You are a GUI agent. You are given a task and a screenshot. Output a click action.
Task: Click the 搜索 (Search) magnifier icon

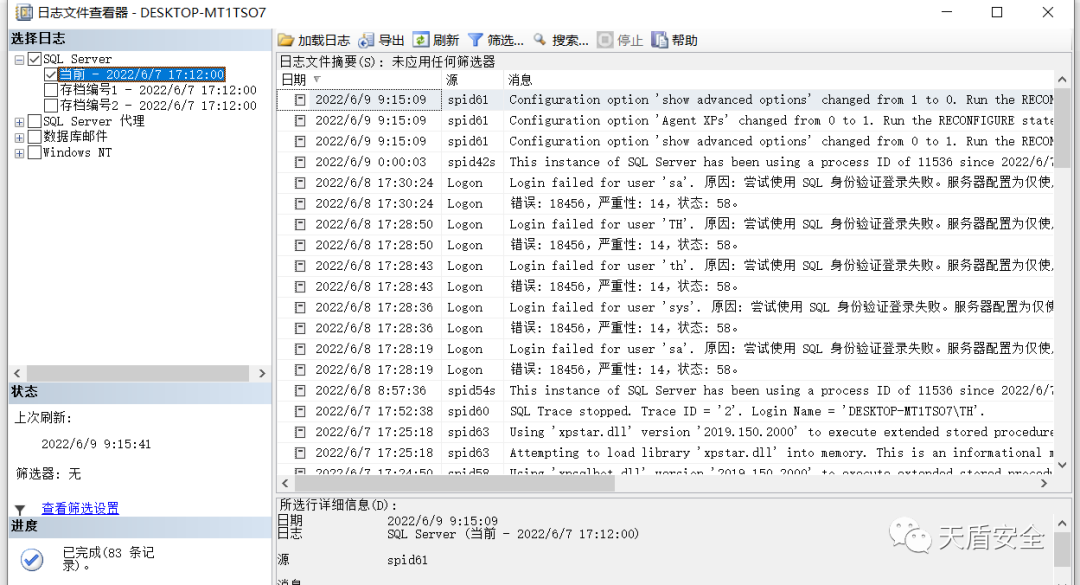coord(540,40)
